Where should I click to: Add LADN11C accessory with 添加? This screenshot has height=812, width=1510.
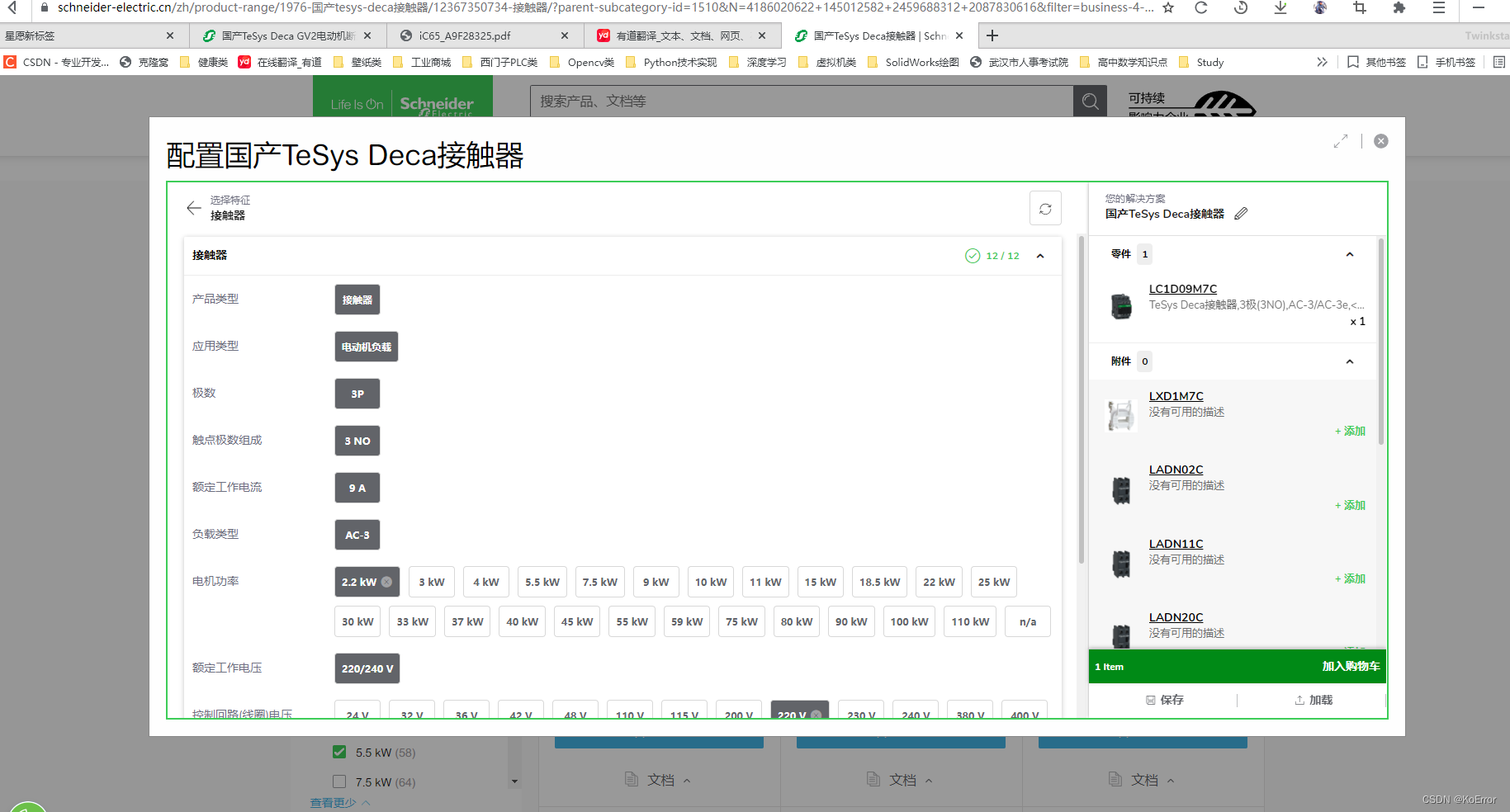pos(1351,578)
